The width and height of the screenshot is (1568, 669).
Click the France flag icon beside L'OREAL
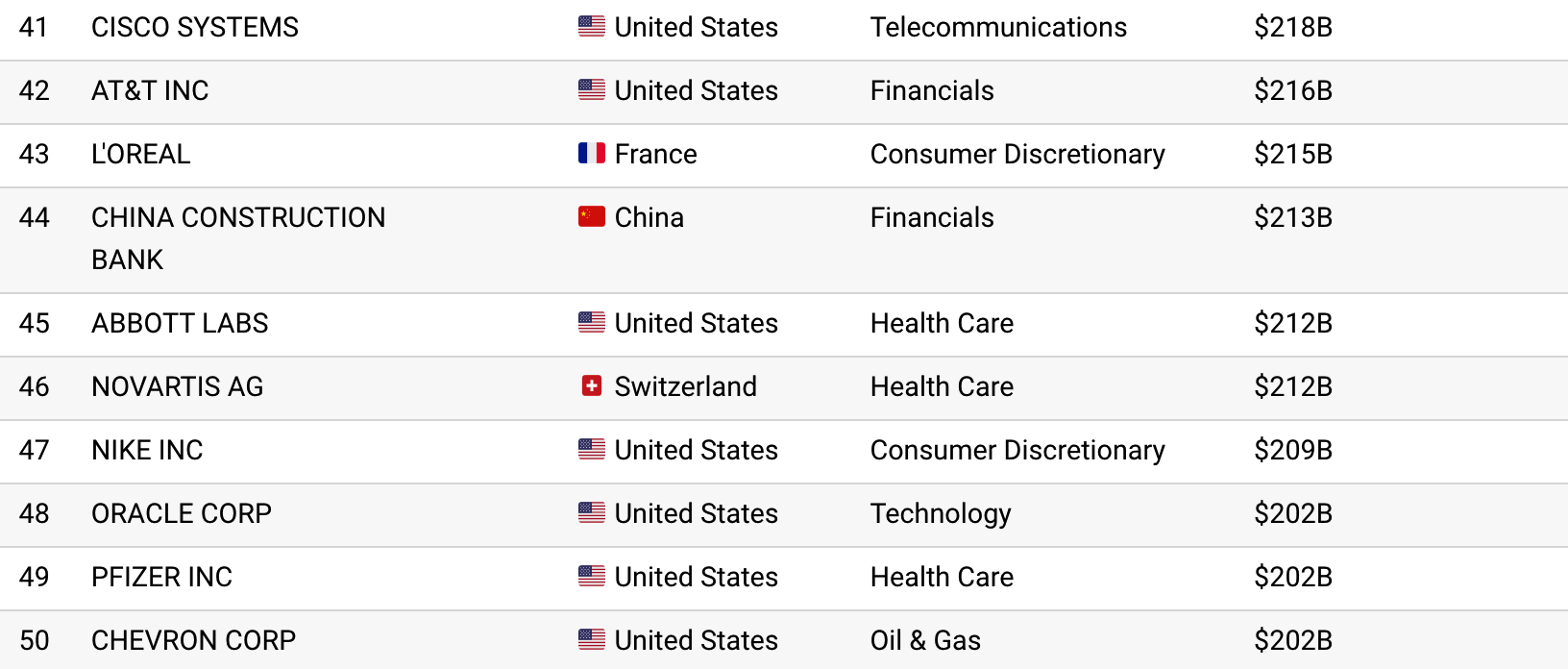click(x=592, y=154)
